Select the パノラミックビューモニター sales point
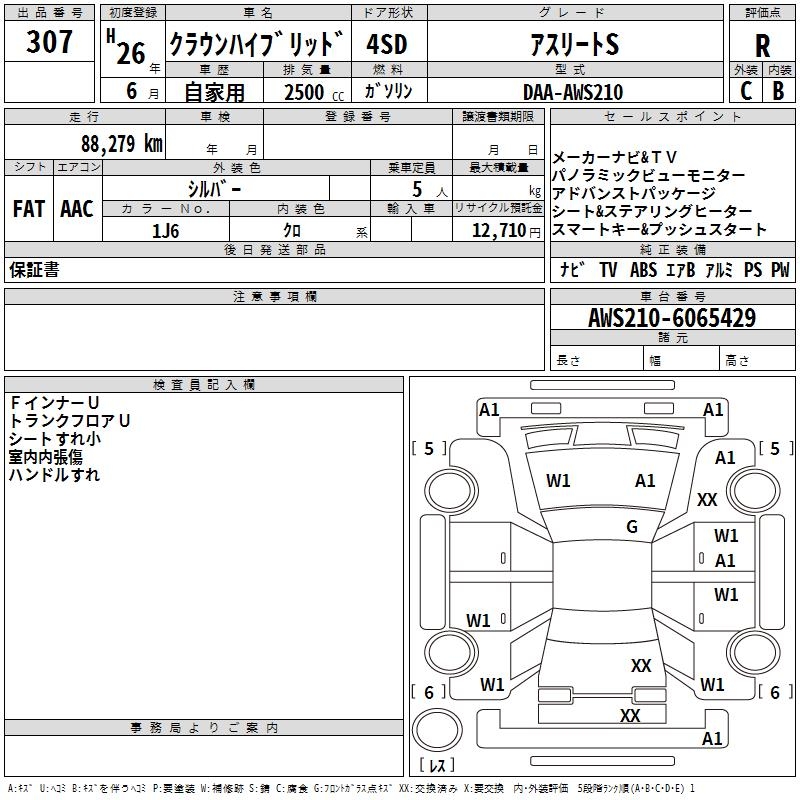Viewport: 800px width, 800px height. pos(648,175)
